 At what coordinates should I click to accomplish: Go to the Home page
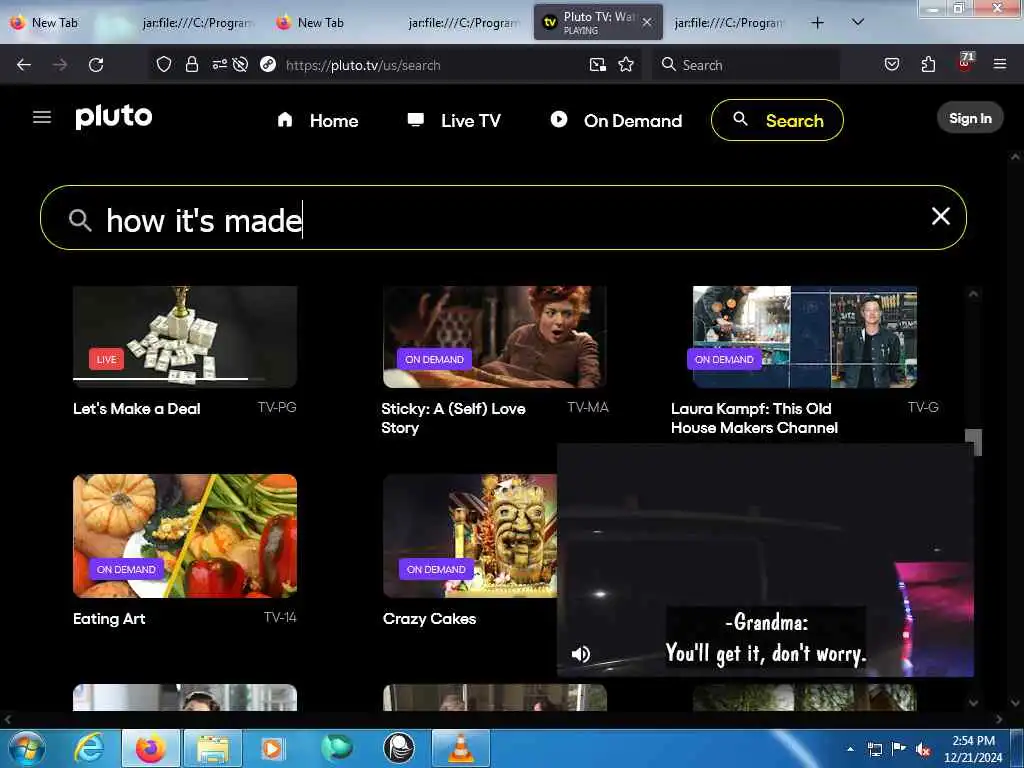tap(318, 120)
